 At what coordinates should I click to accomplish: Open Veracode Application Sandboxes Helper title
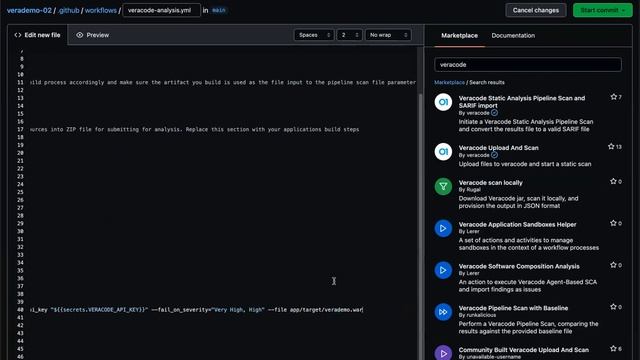click(517, 224)
